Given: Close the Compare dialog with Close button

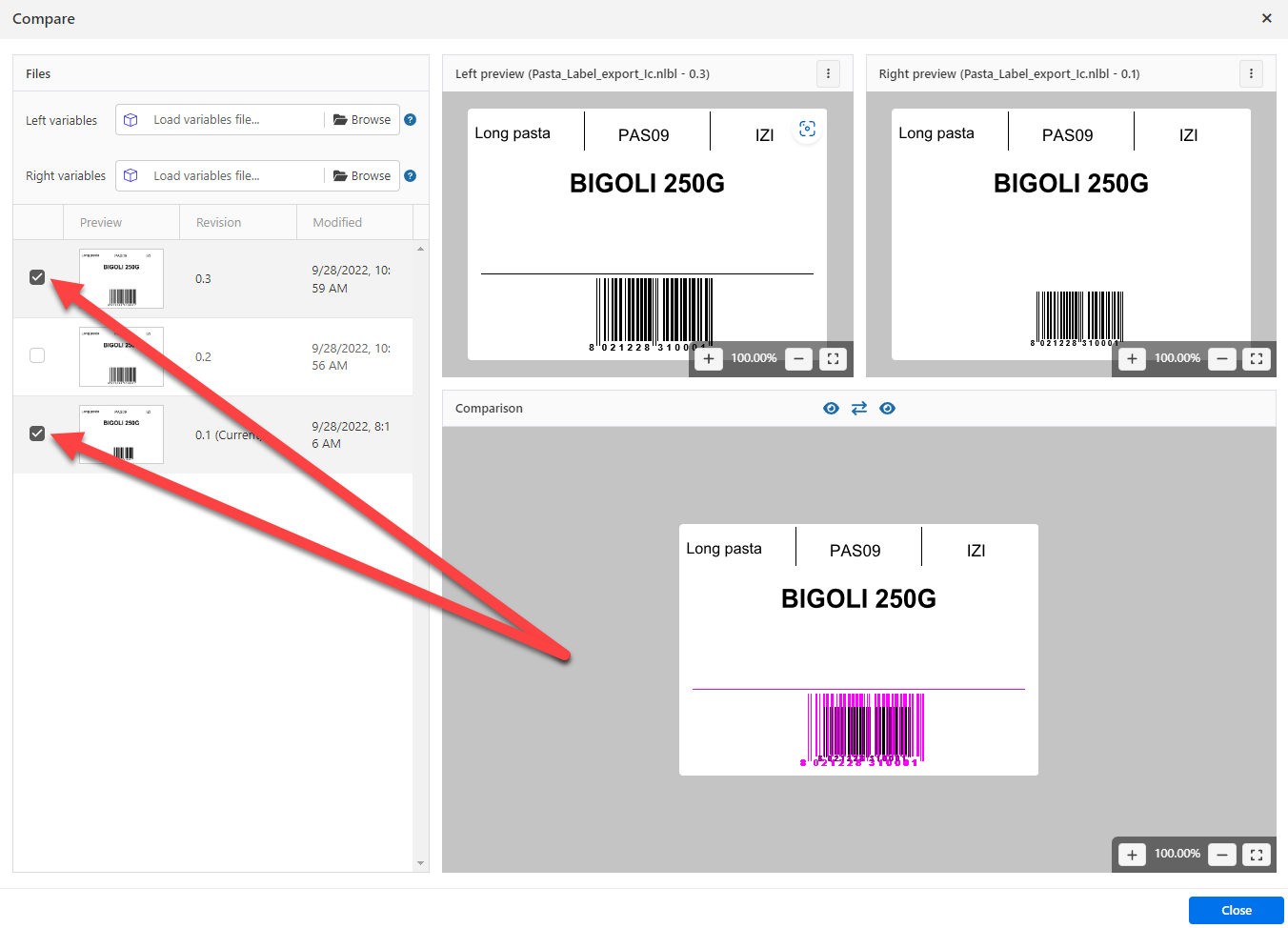Looking at the screenshot, I should coord(1236,910).
